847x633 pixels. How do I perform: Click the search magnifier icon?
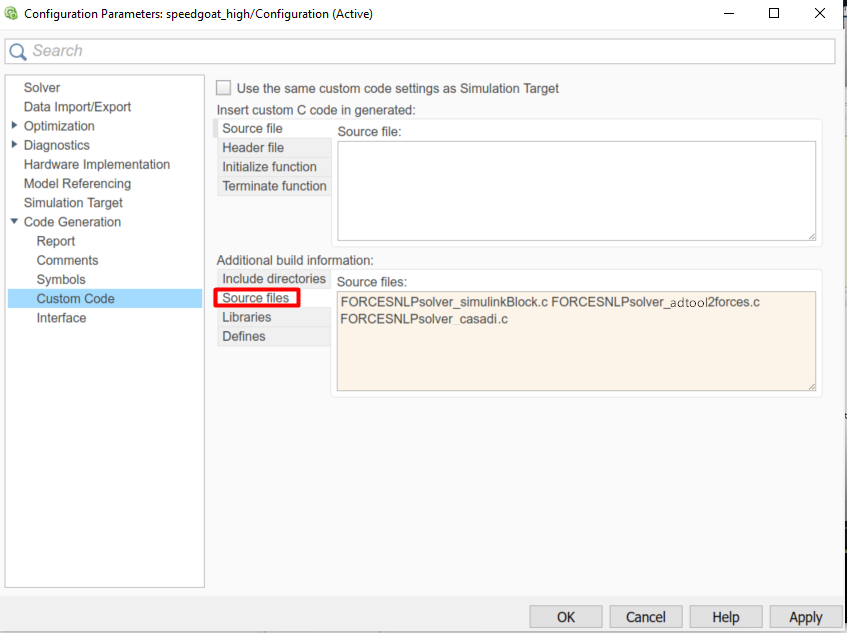click(18, 52)
